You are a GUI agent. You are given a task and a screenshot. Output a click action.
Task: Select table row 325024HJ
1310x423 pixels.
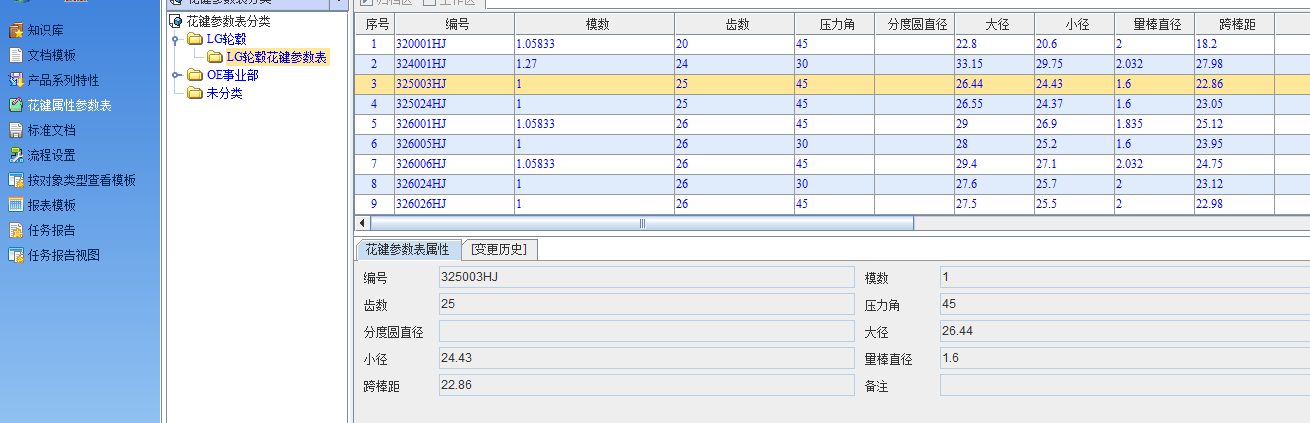(x=832, y=104)
